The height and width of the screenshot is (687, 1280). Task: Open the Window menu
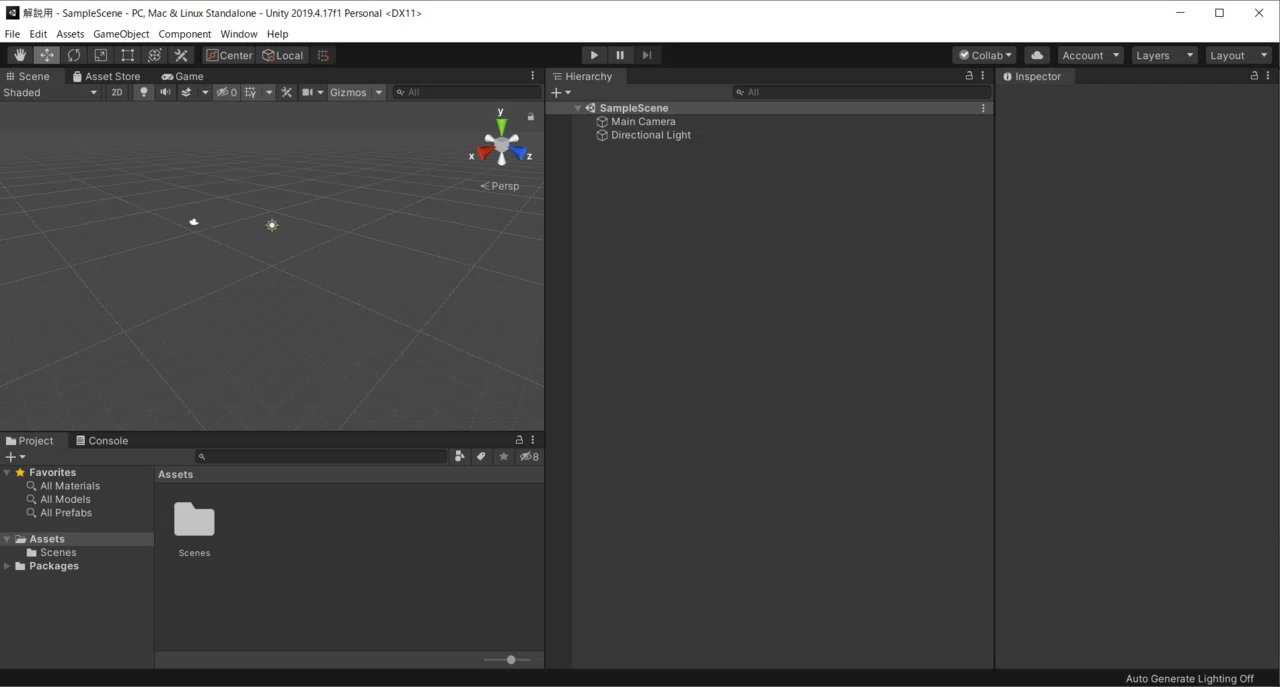239,34
